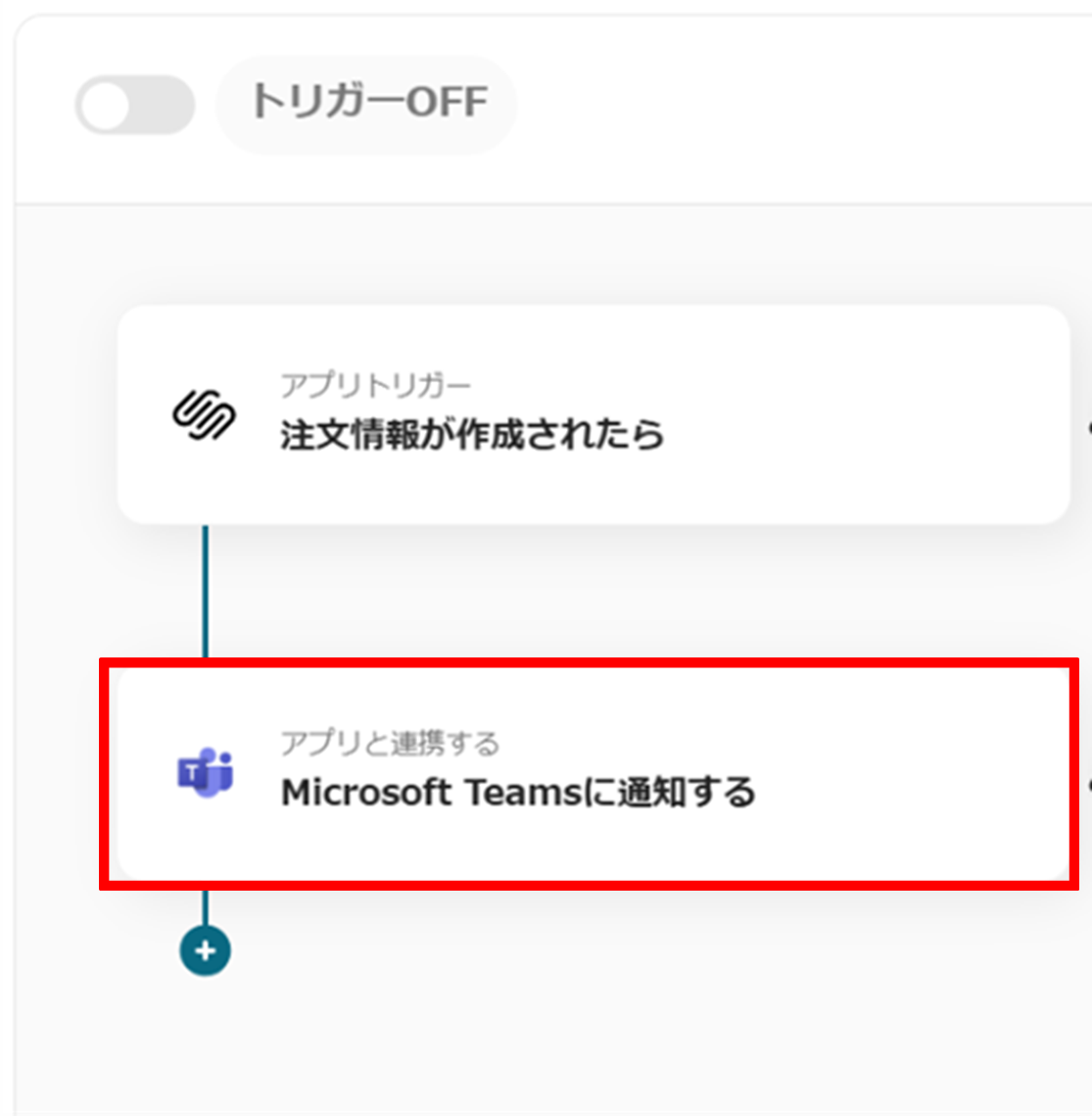The image size is (1092, 1116).
Task: Click blank space inside the Teams card
Action: 911,774
